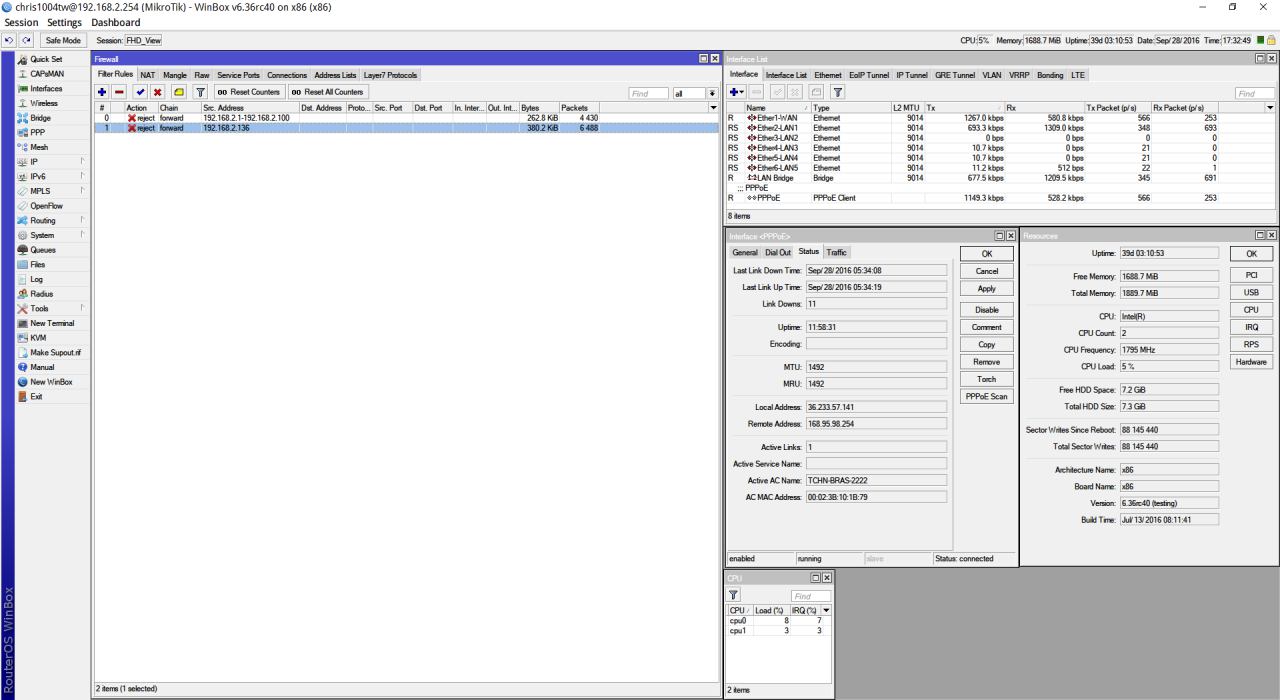Click Reset Counters button
The image size is (1280, 700).
[x=247, y=92]
